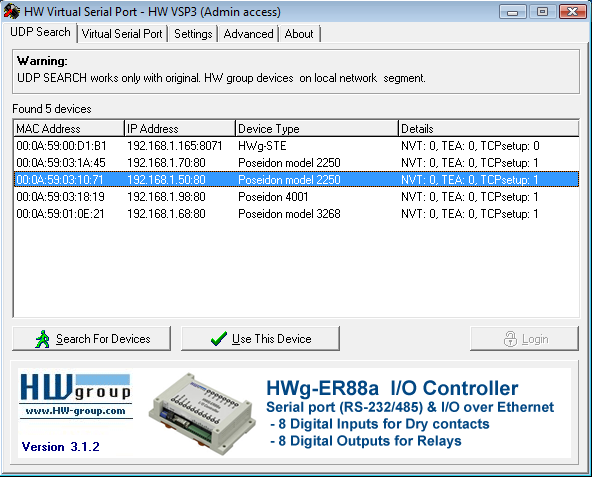Click the Poseidon model 3268 device type cell
Screen dimensions: 592x477
tap(290, 214)
